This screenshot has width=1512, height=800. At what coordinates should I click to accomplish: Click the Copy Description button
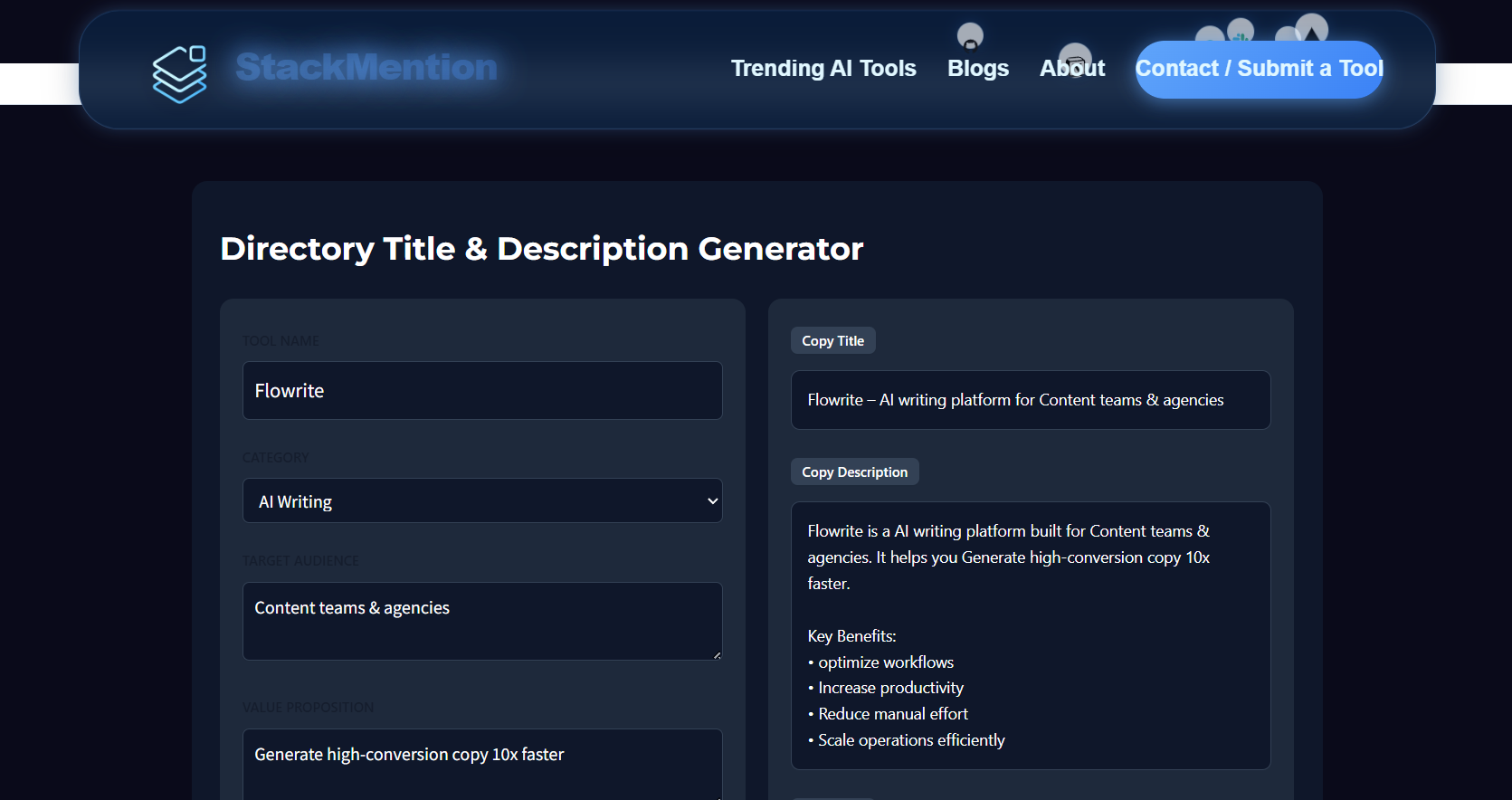pyautogui.click(x=855, y=472)
